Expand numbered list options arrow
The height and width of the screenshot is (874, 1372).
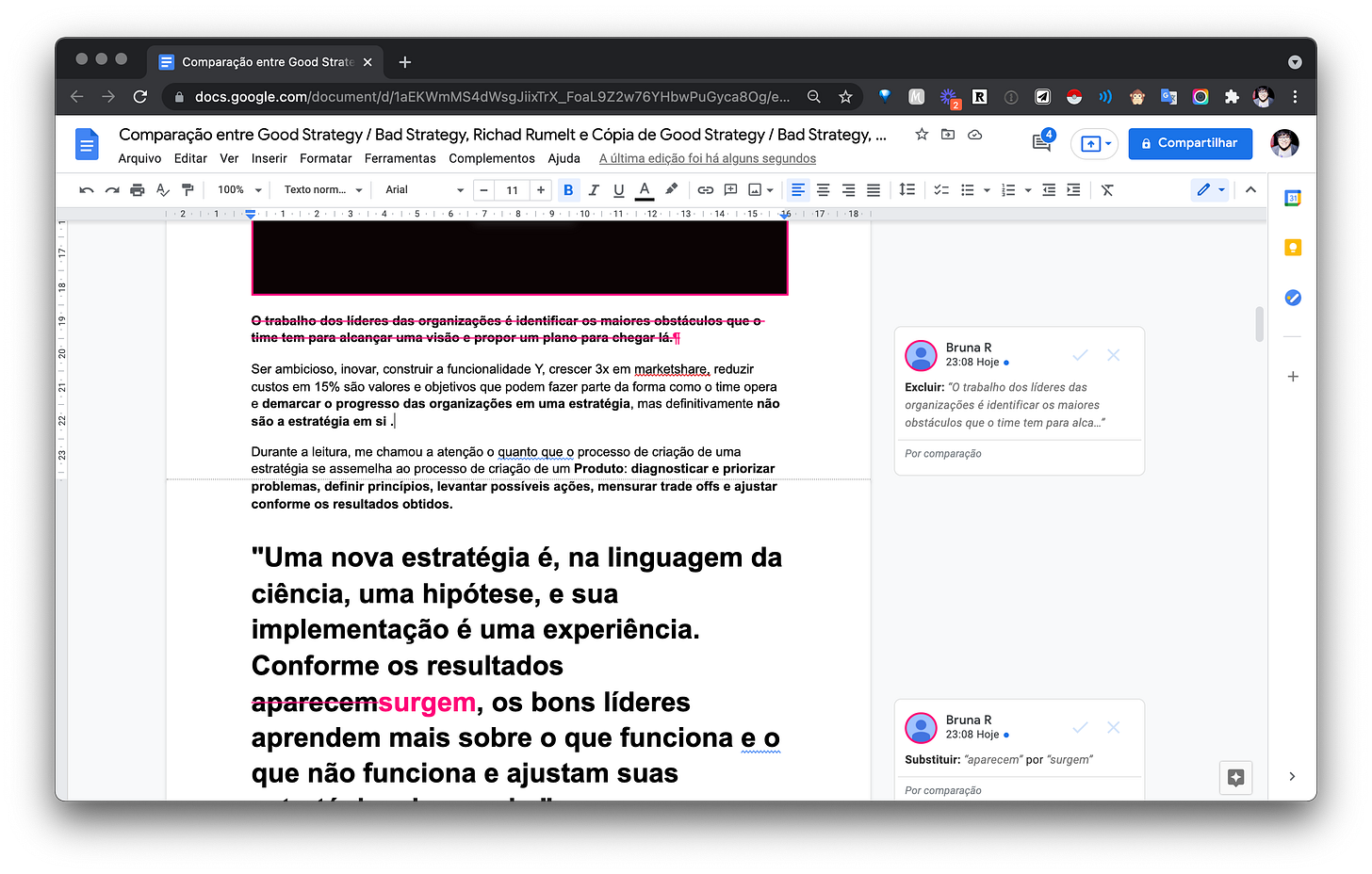pos(1028,190)
